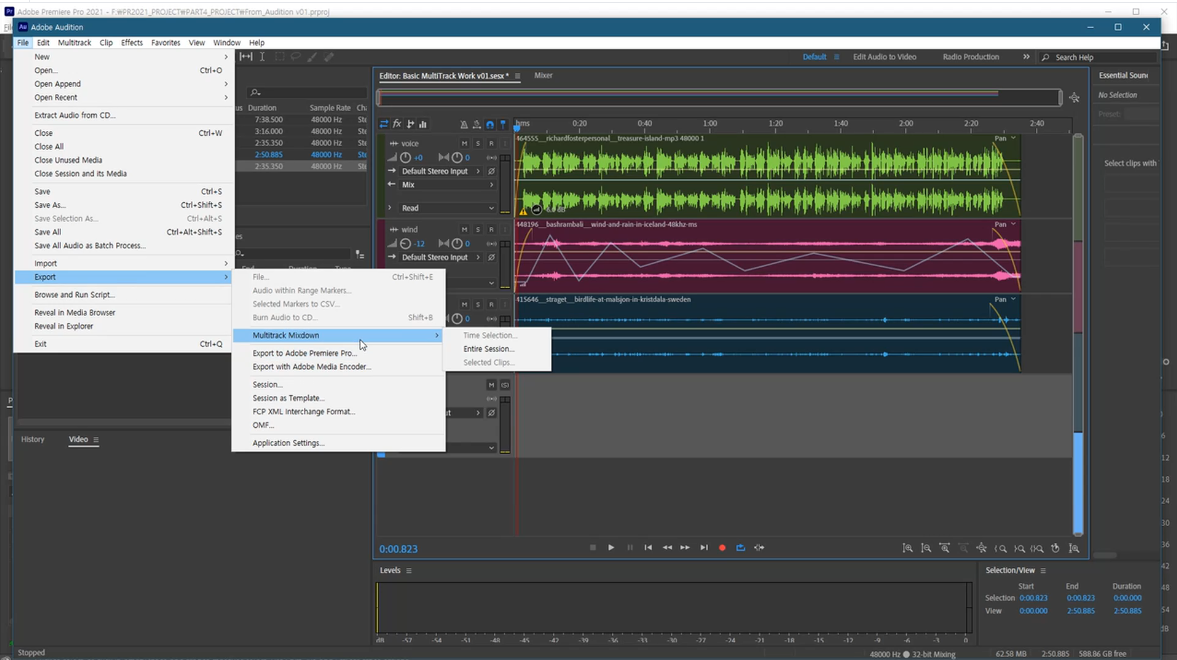The height and width of the screenshot is (660, 1177).
Task: Open voice track Mix output dropdown
Action: (x=447, y=185)
